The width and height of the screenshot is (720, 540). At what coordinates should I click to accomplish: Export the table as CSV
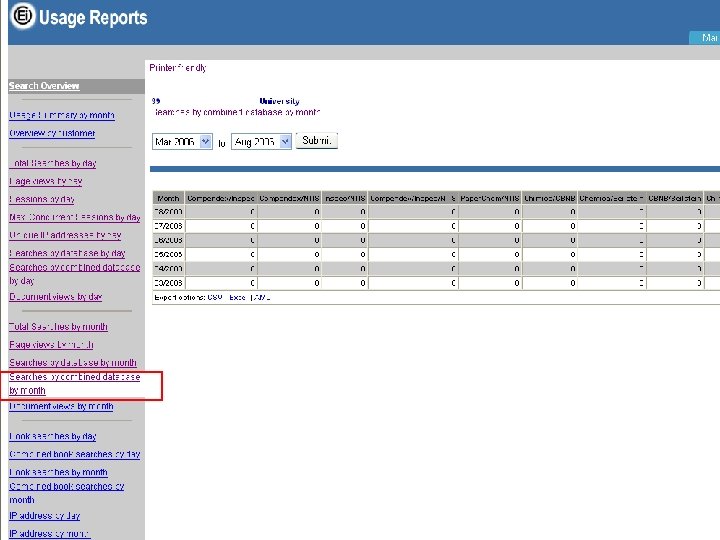coord(215,298)
